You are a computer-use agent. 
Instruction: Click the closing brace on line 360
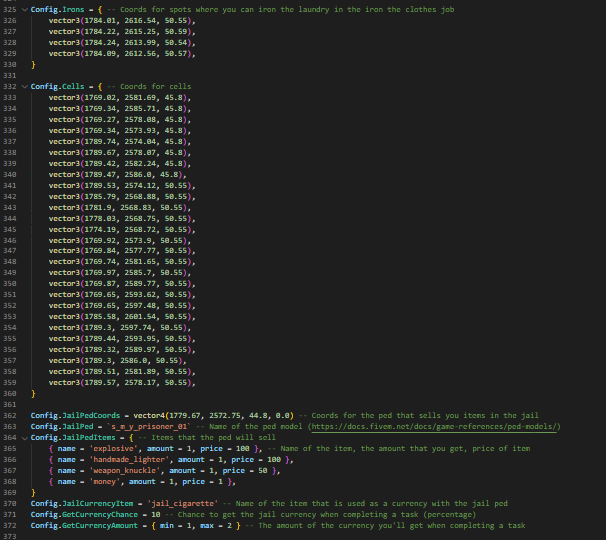pos(33,394)
